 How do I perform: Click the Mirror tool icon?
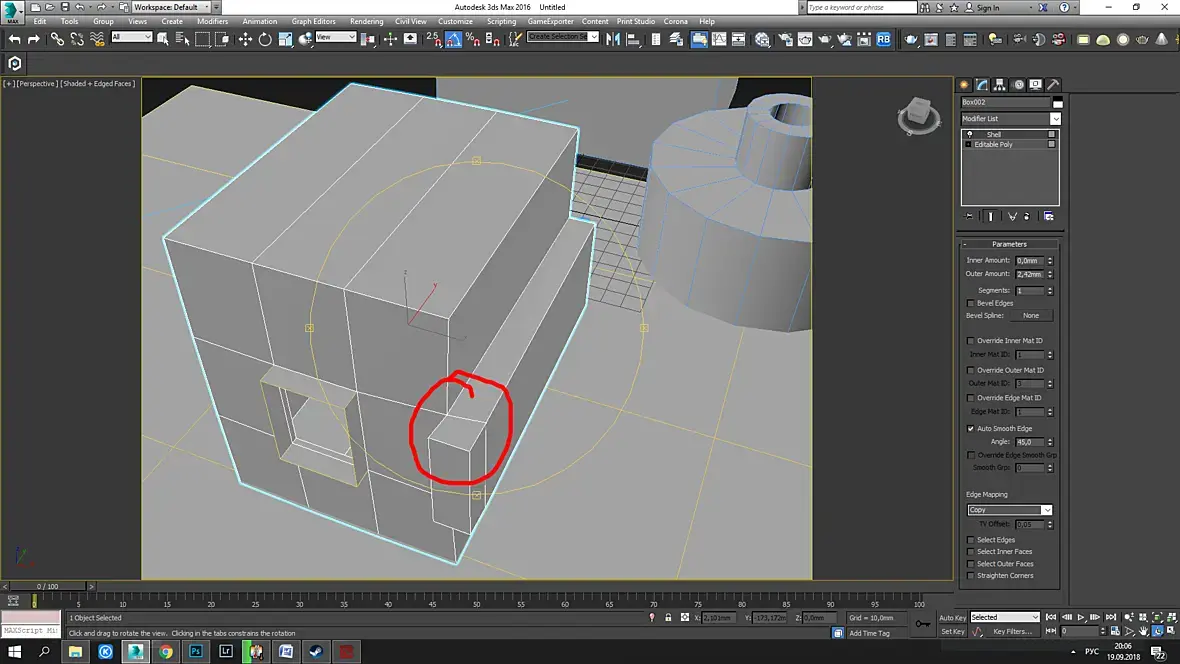click(613, 39)
